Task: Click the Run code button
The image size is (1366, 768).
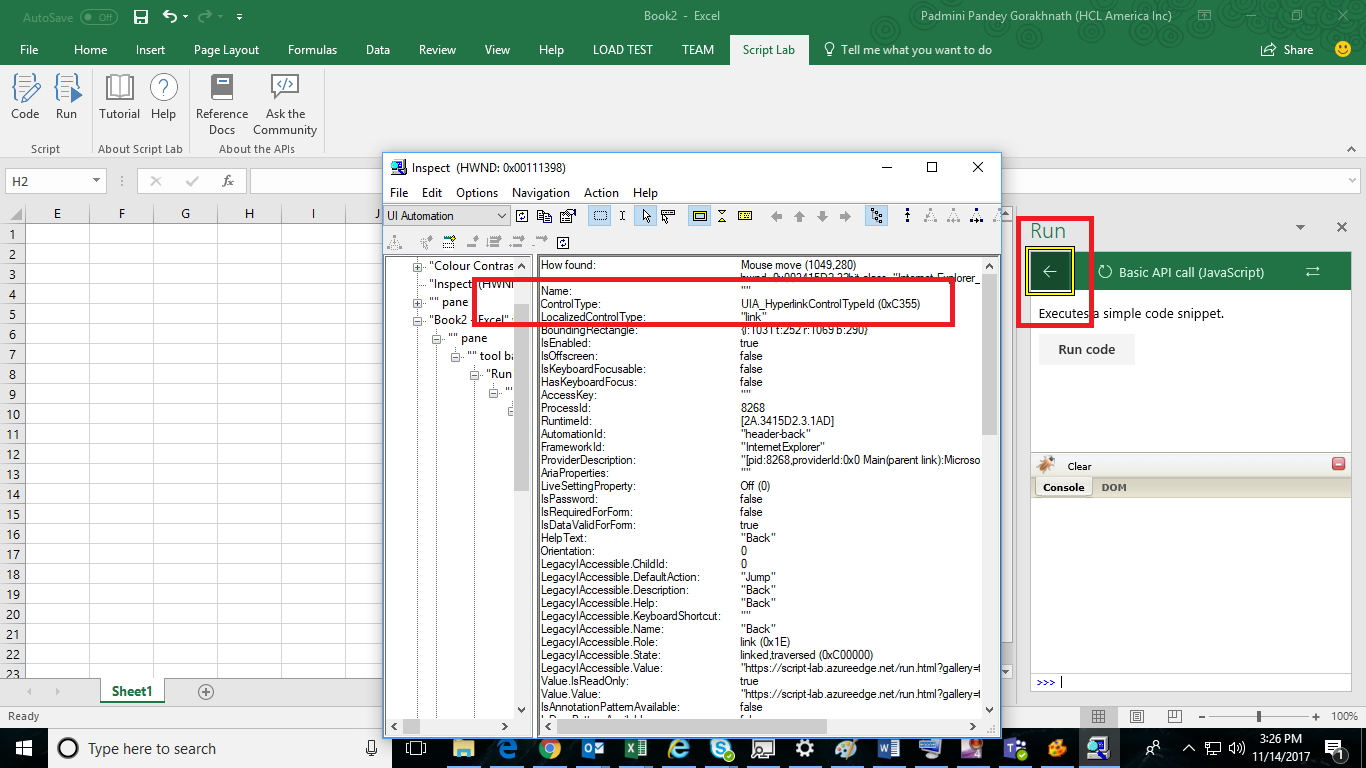Action: click(x=1086, y=349)
